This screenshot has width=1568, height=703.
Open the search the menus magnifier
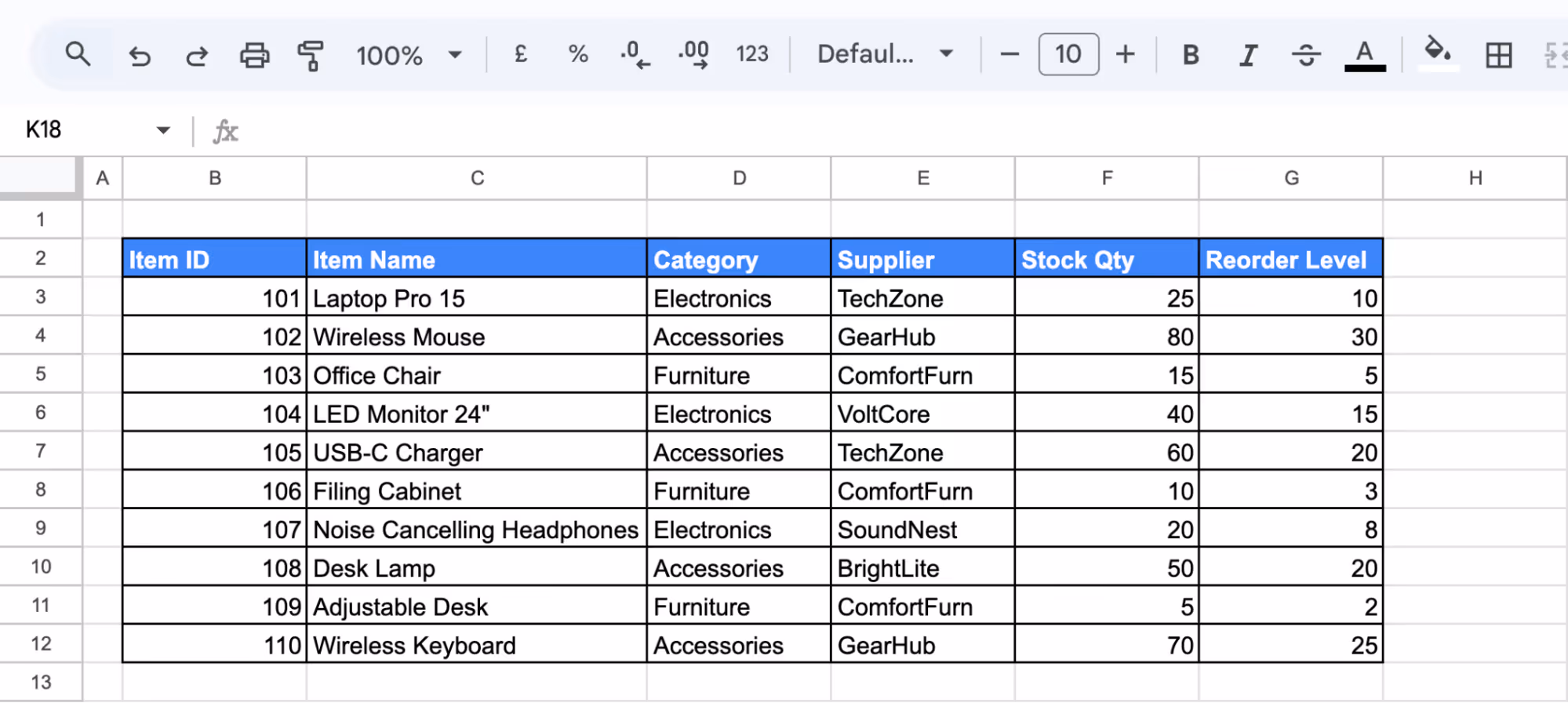78,55
